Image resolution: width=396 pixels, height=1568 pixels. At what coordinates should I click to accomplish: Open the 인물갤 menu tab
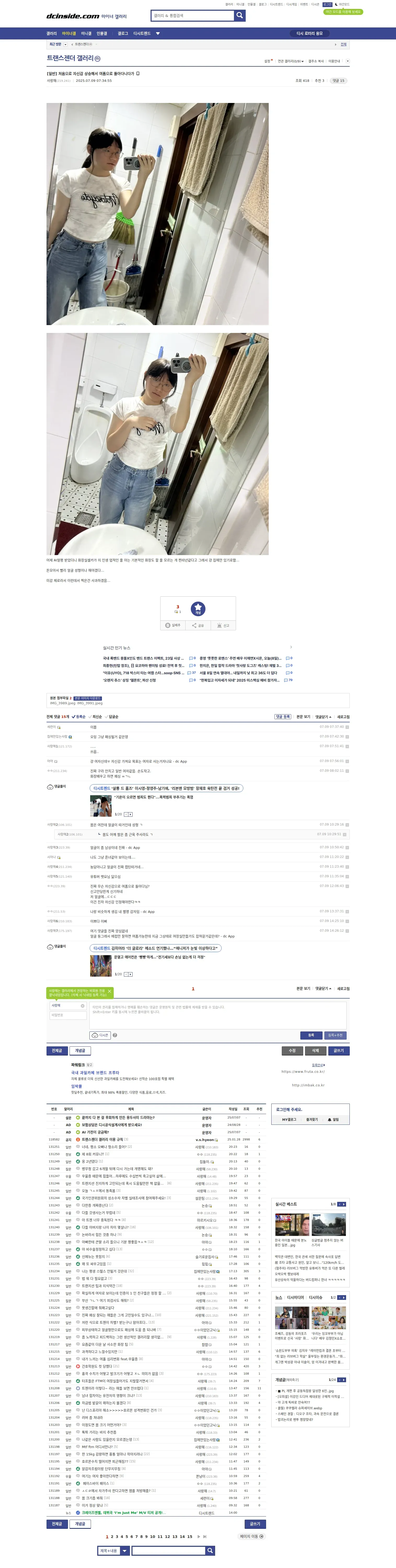point(102,33)
